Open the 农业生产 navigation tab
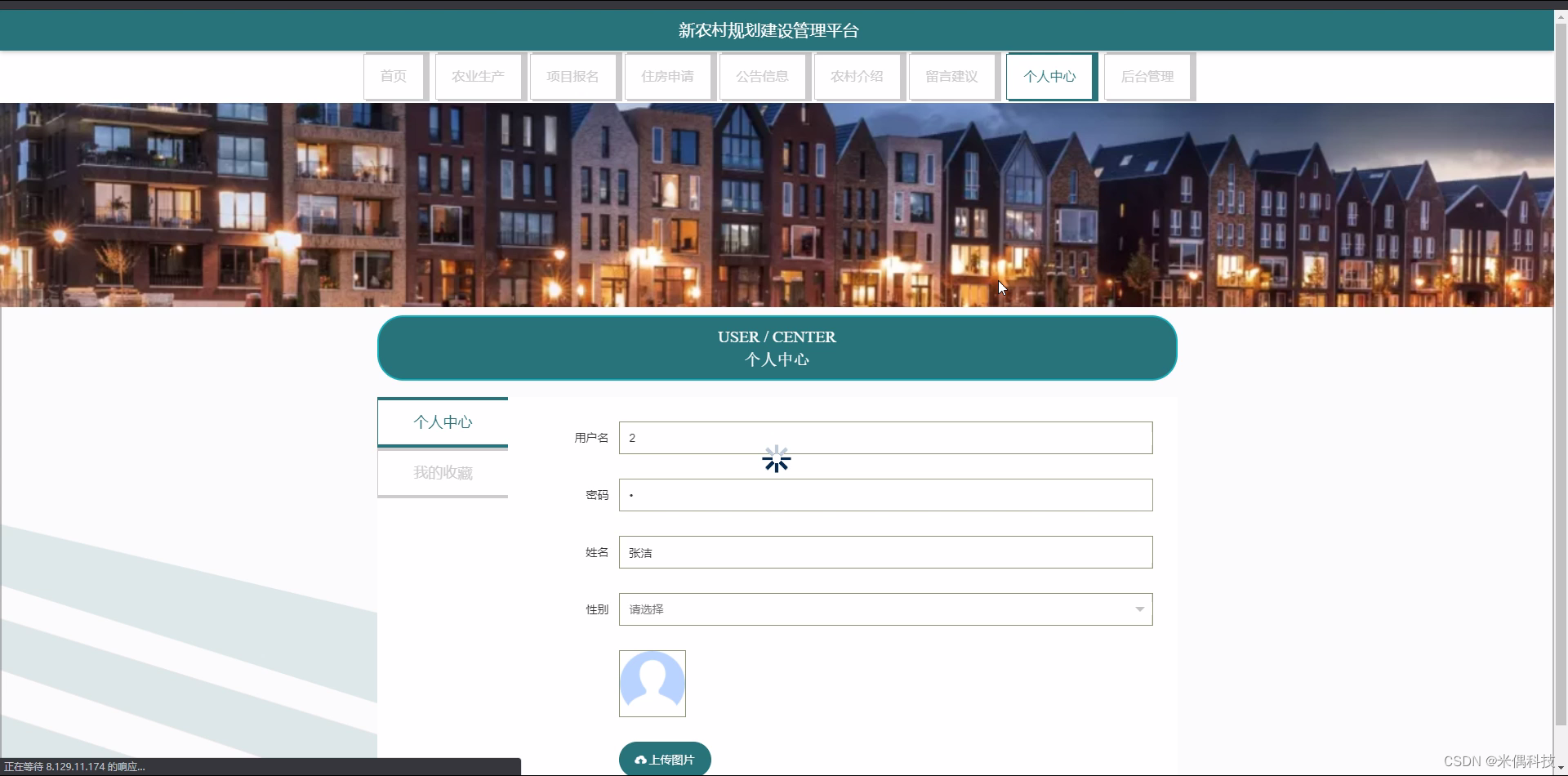Viewport: 1568px width, 776px height. (479, 77)
